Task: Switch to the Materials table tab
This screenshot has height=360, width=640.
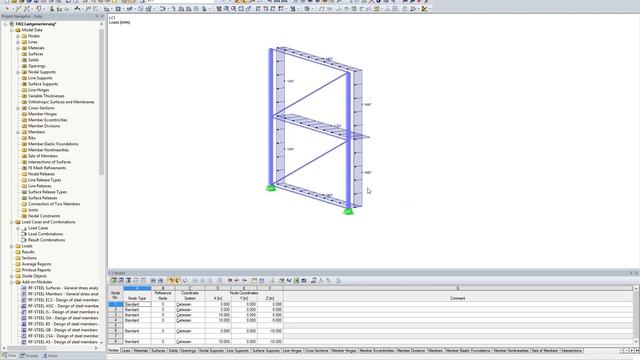Action: tap(141, 351)
